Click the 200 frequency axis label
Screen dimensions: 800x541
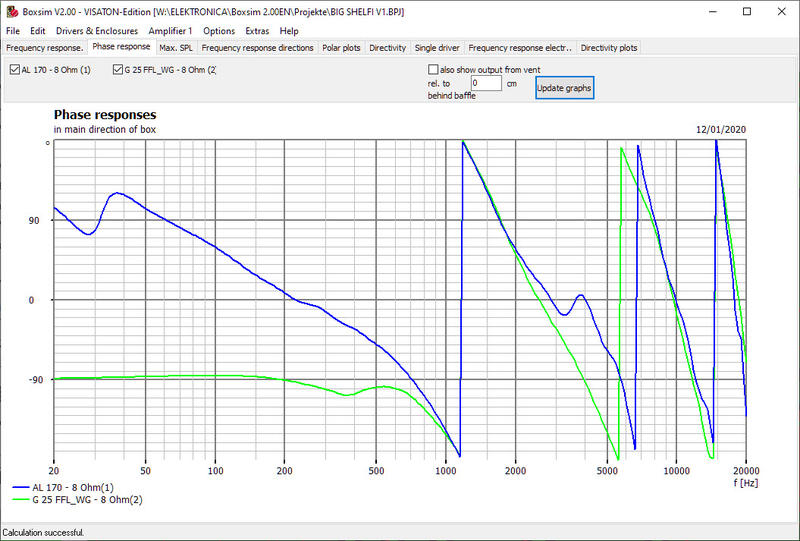click(284, 471)
